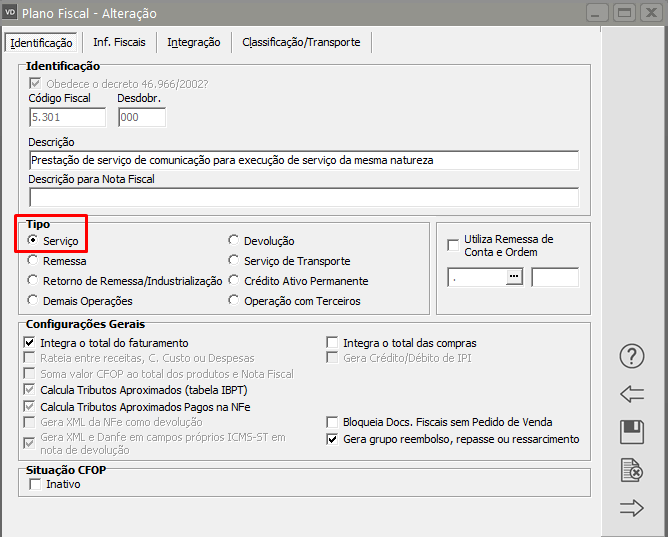Image resolution: width=668 pixels, height=537 pixels.
Task: Select Crédito Ativo Permanente option
Action: 234,281
